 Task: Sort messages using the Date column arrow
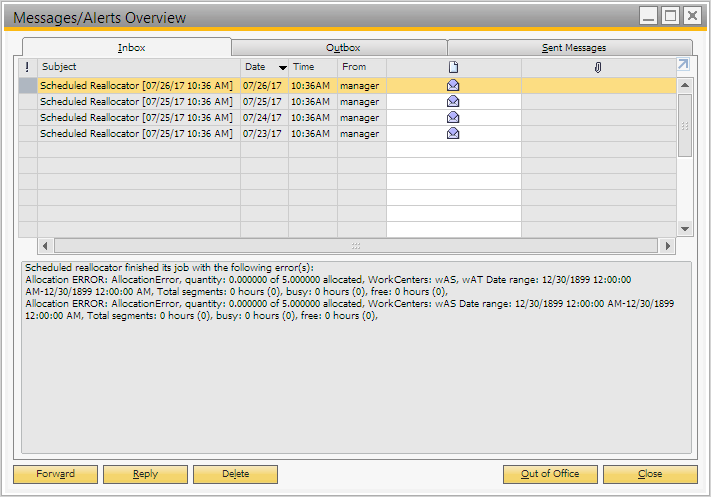click(x=282, y=68)
